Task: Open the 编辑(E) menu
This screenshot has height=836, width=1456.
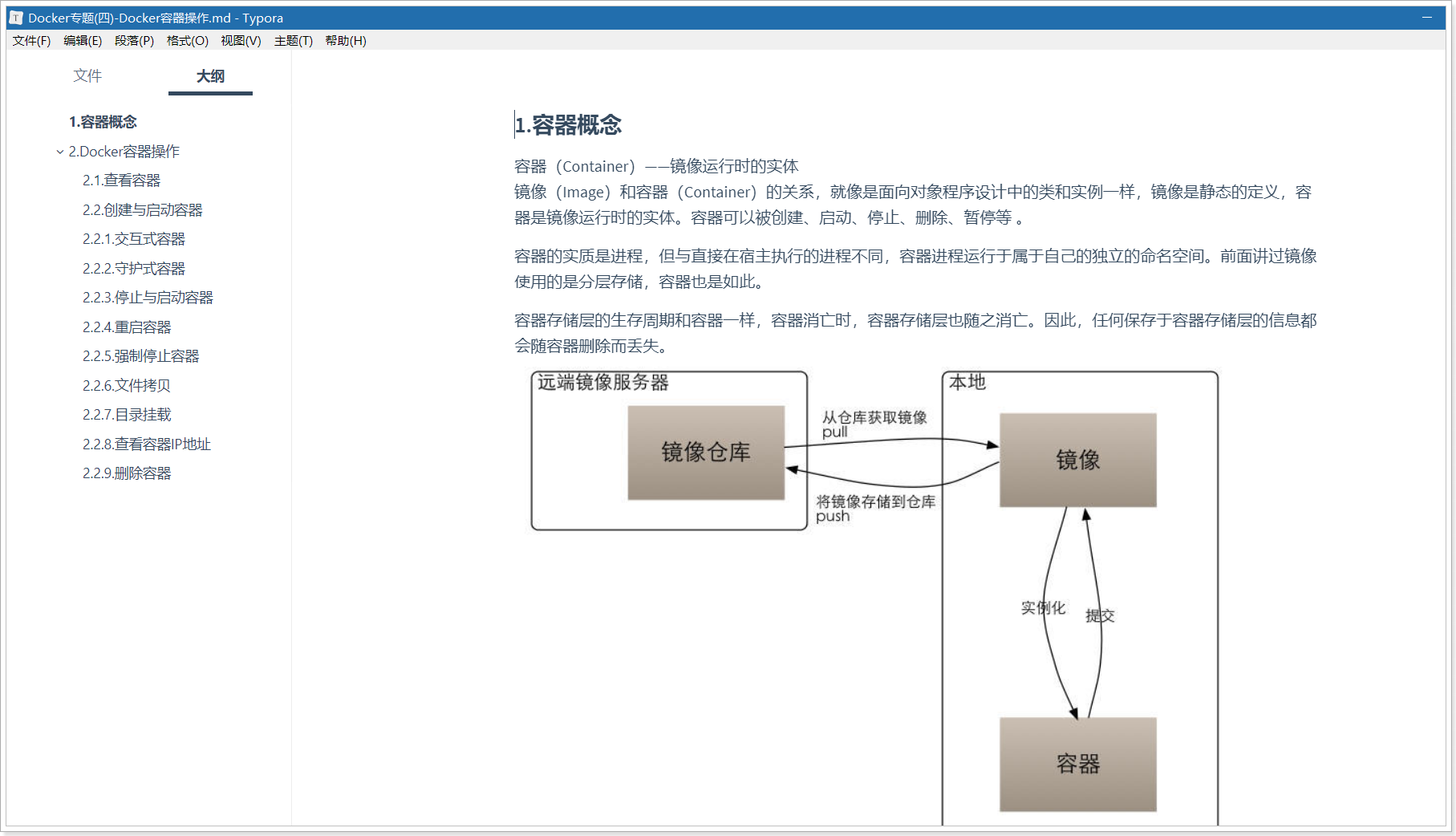Action: click(x=83, y=40)
